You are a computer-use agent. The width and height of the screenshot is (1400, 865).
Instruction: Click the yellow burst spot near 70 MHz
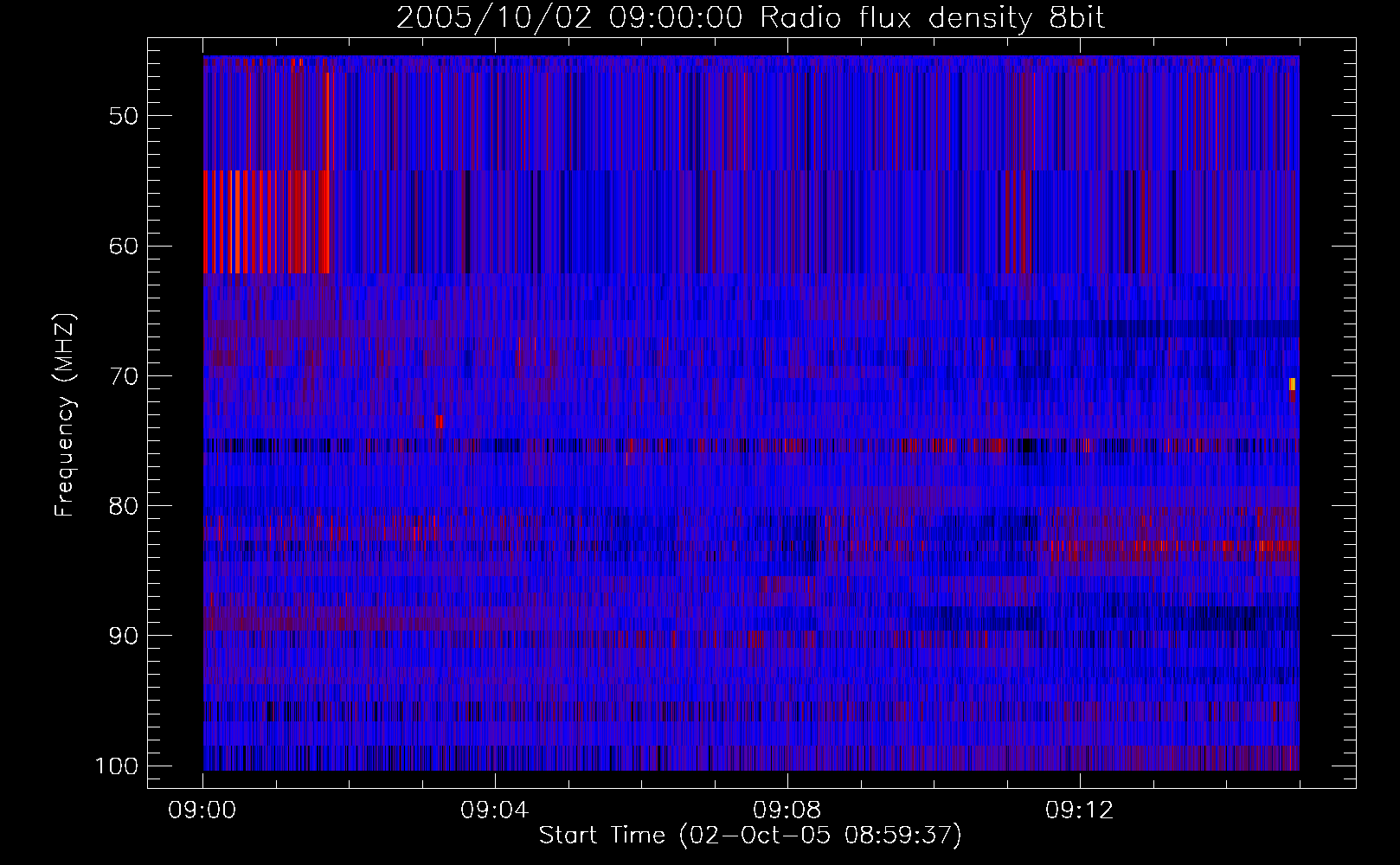[x=1292, y=384]
